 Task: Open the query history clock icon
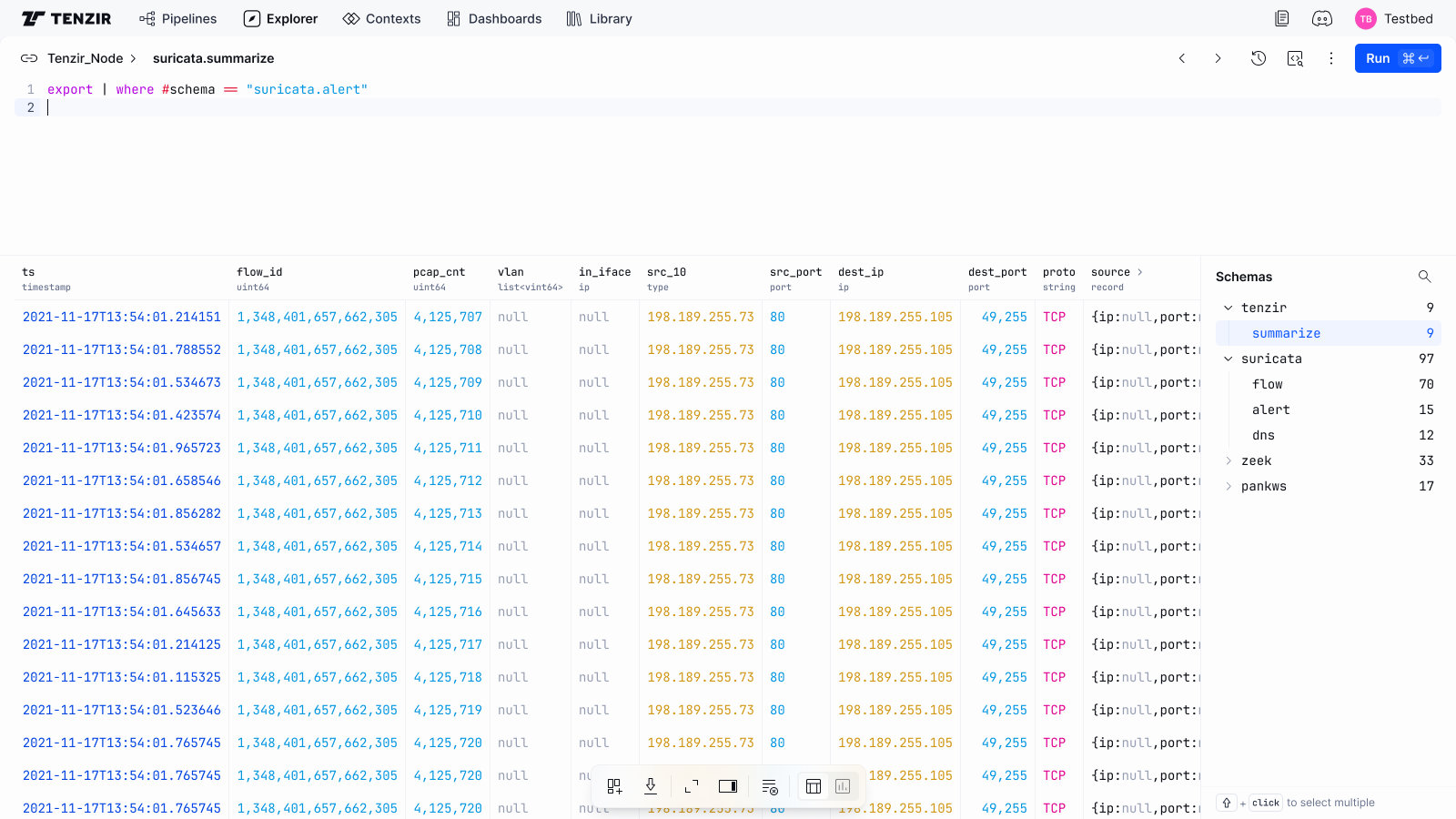(1259, 58)
